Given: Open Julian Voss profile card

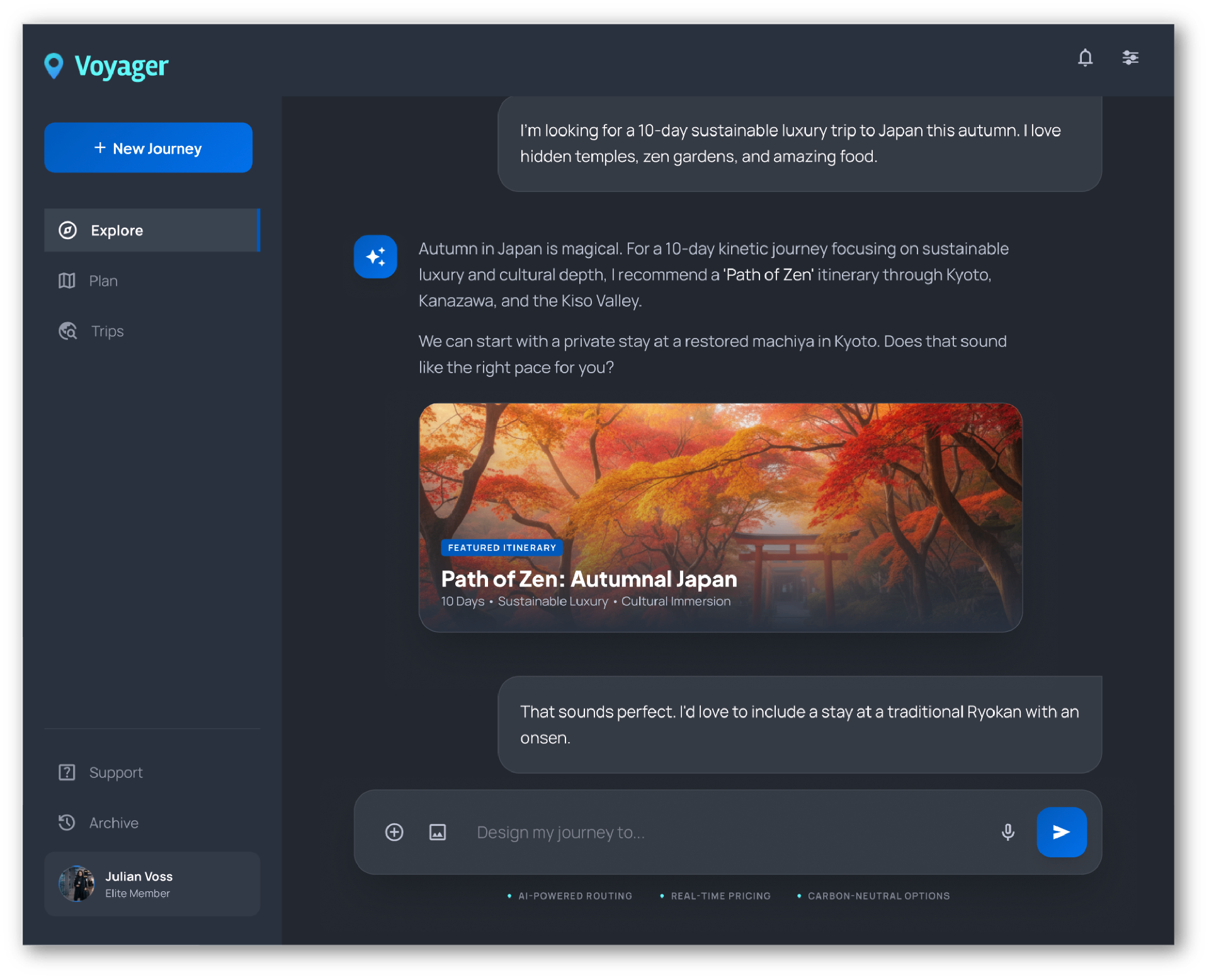Looking at the screenshot, I should [152, 884].
